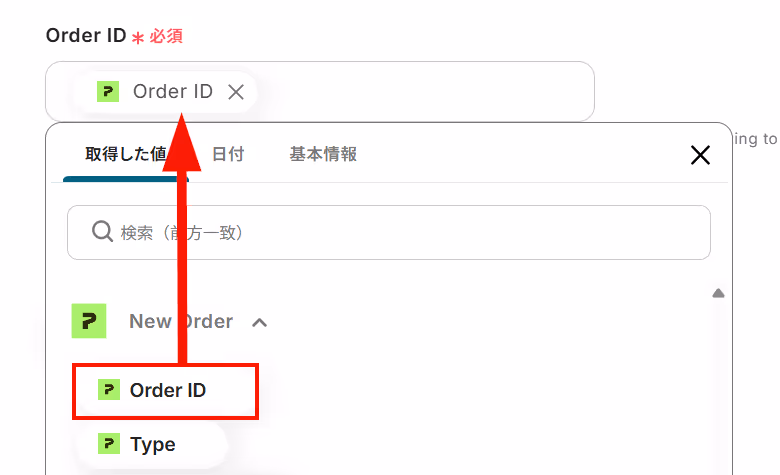The height and width of the screenshot is (475, 780).
Task: Click the Order ID chip label text
Action: [173, 92]
